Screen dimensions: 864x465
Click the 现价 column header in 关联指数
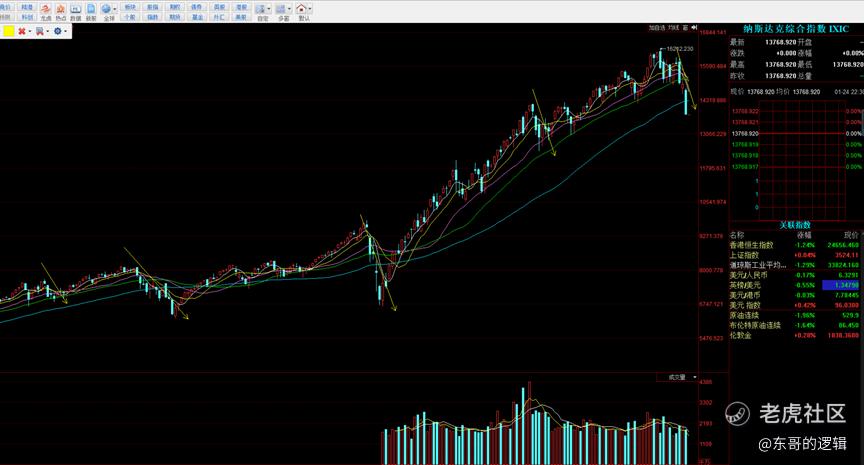coord(851,235)
